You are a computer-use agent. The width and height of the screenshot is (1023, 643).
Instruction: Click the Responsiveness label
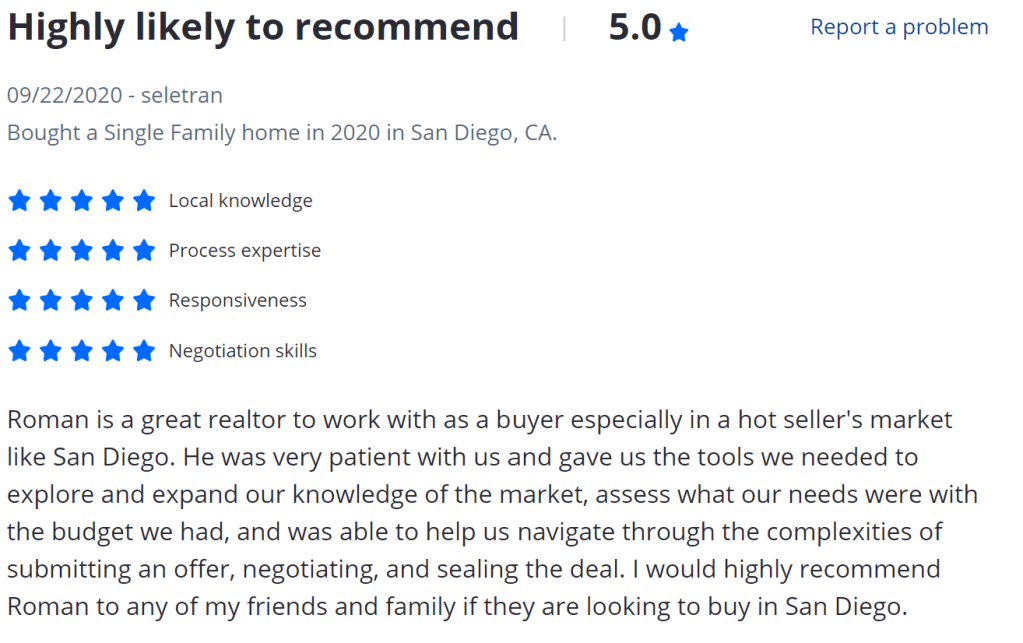pos(237,300)
